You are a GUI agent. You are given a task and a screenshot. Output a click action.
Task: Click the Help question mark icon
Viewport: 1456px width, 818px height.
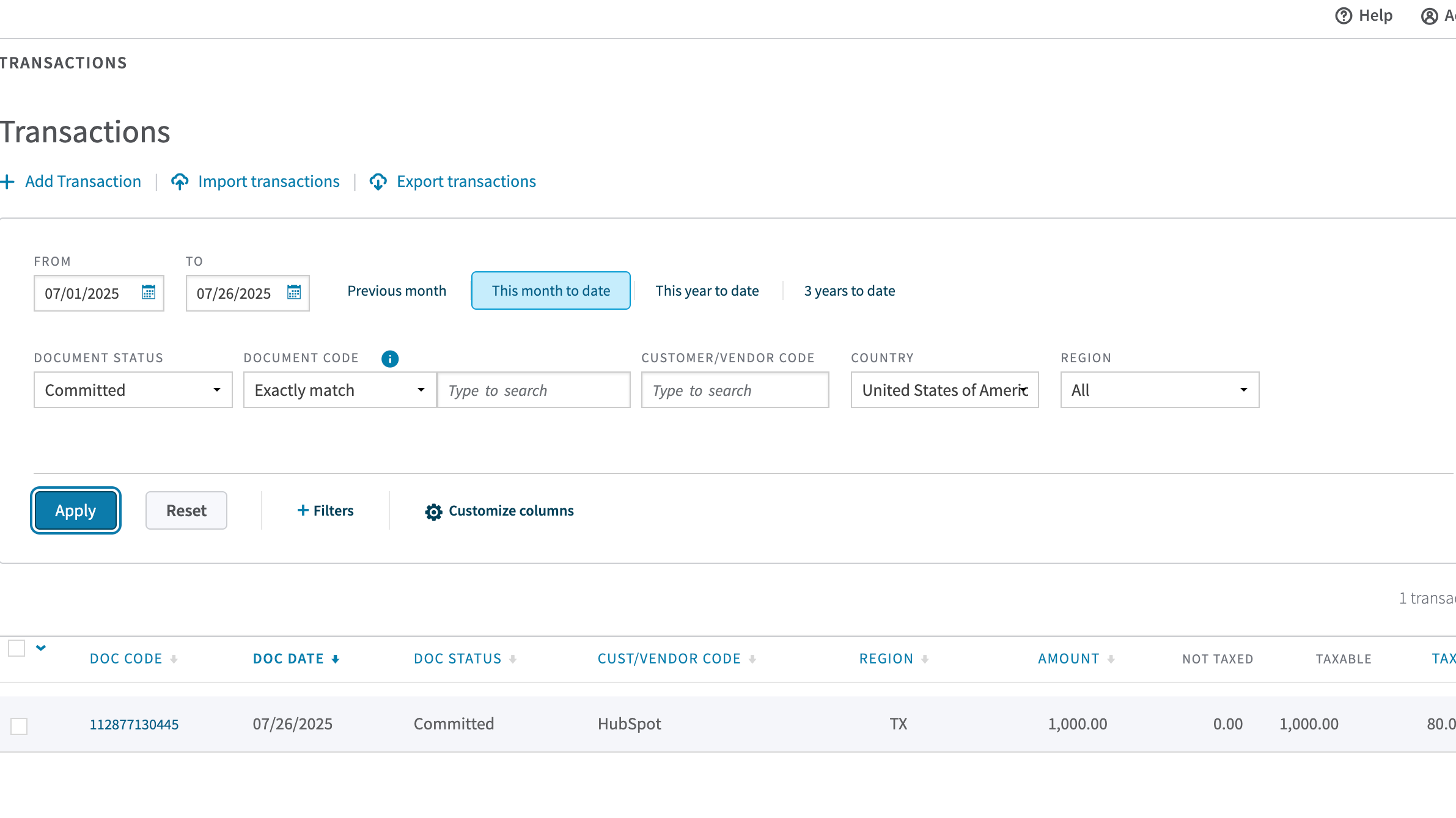coord(1344,16)
